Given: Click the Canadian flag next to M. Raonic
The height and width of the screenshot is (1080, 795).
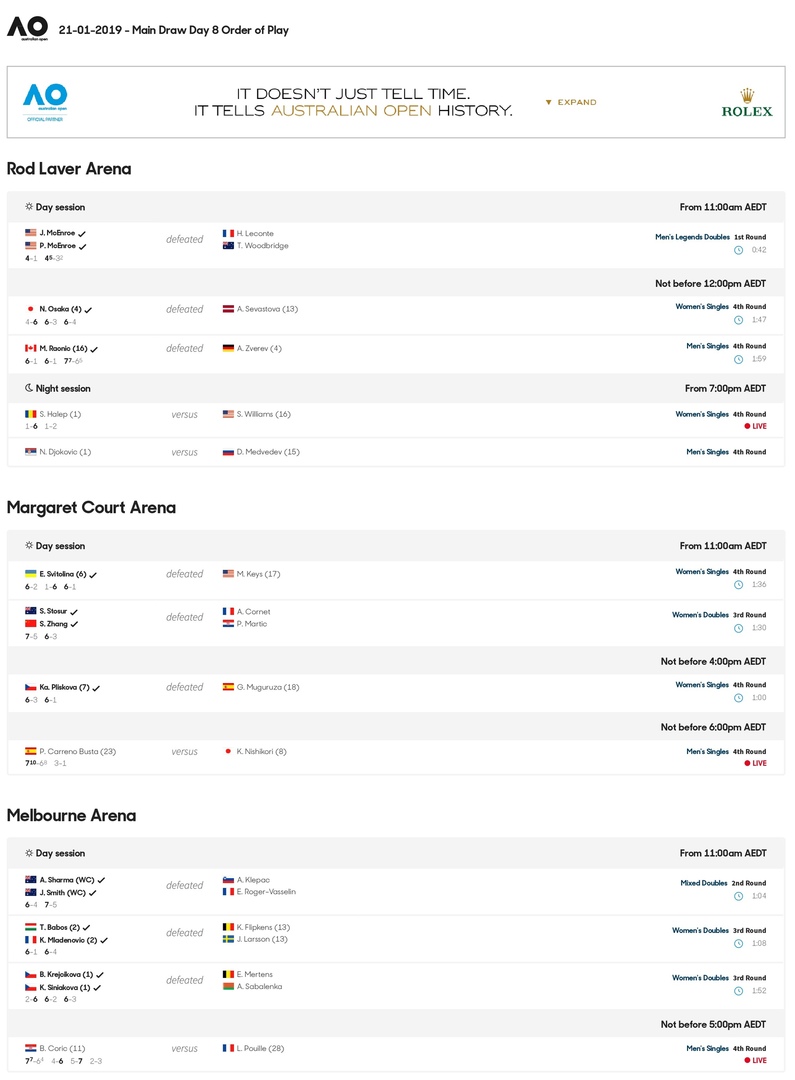Looking at the screenshot, I should (x=30, y=349).
